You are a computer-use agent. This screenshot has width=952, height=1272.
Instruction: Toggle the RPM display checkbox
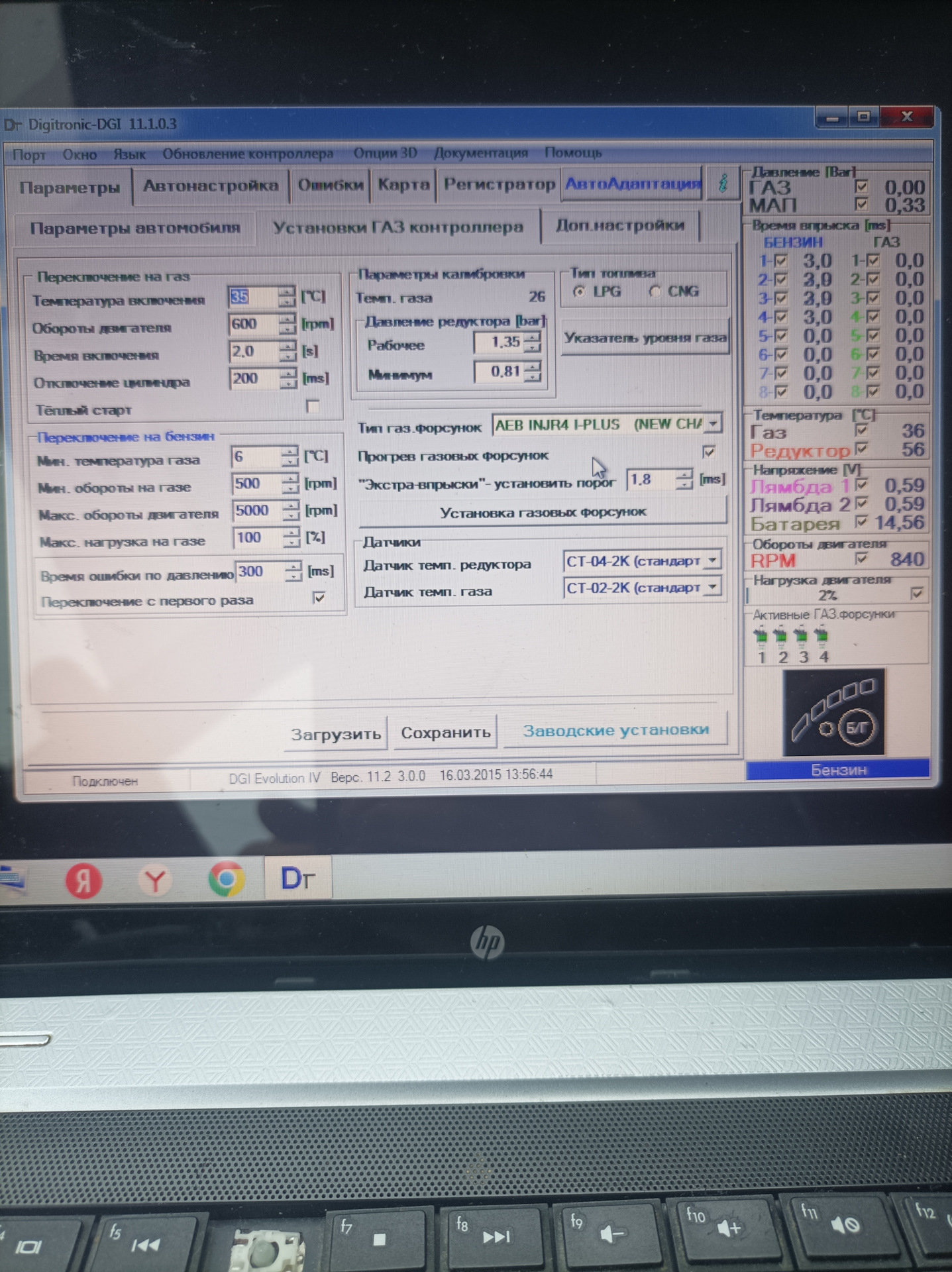tap(861, 558)
